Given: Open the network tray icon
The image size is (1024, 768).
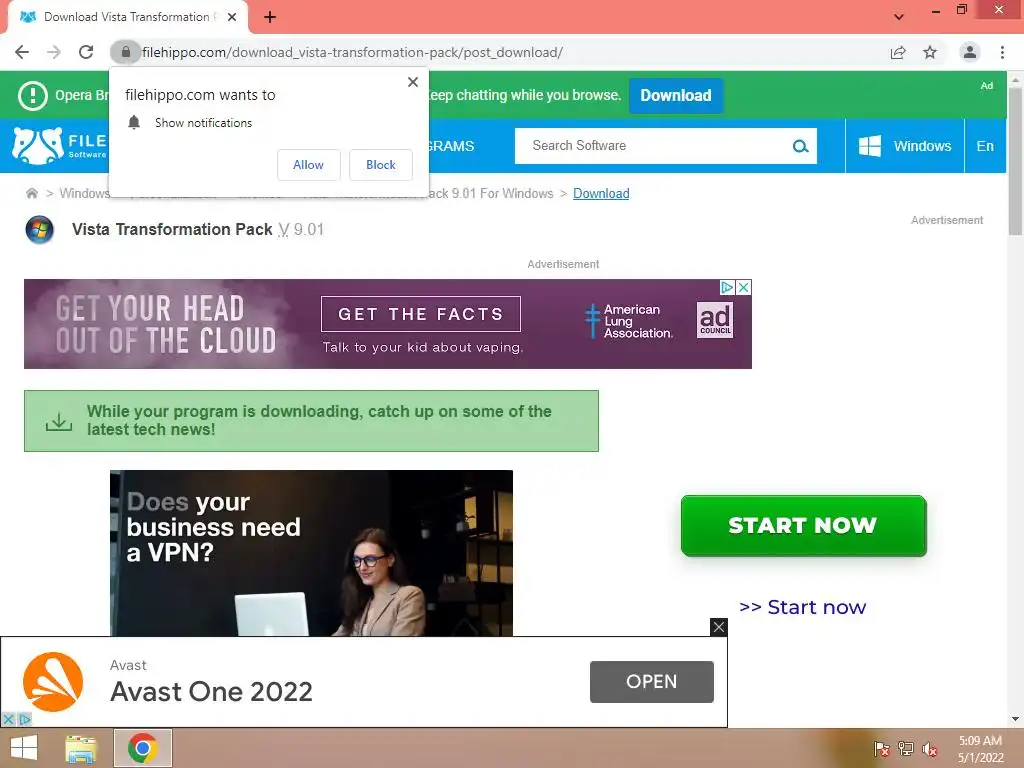Looking at the screenshot, I should 906,749.
